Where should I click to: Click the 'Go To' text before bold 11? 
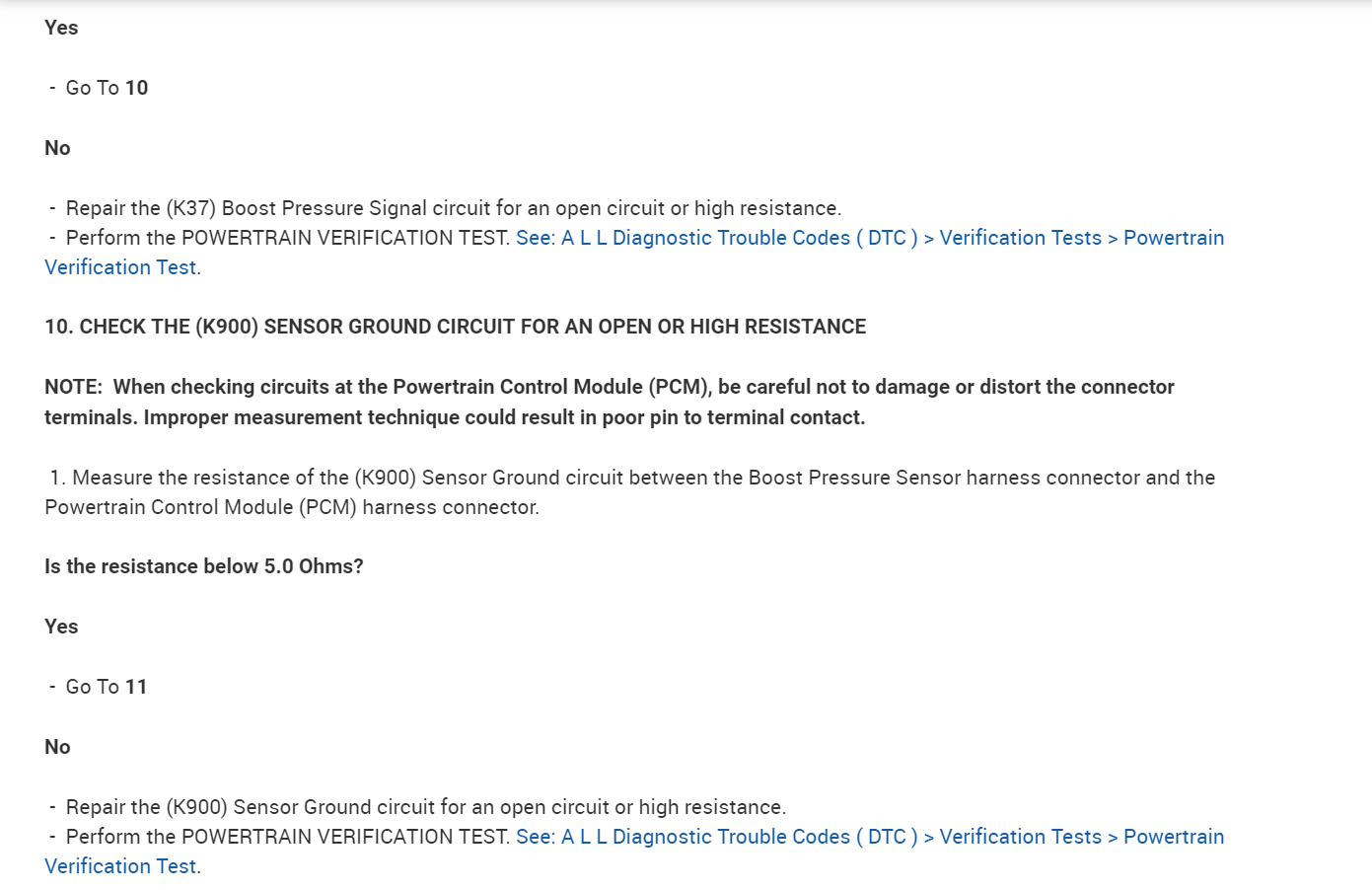(92, 687)
